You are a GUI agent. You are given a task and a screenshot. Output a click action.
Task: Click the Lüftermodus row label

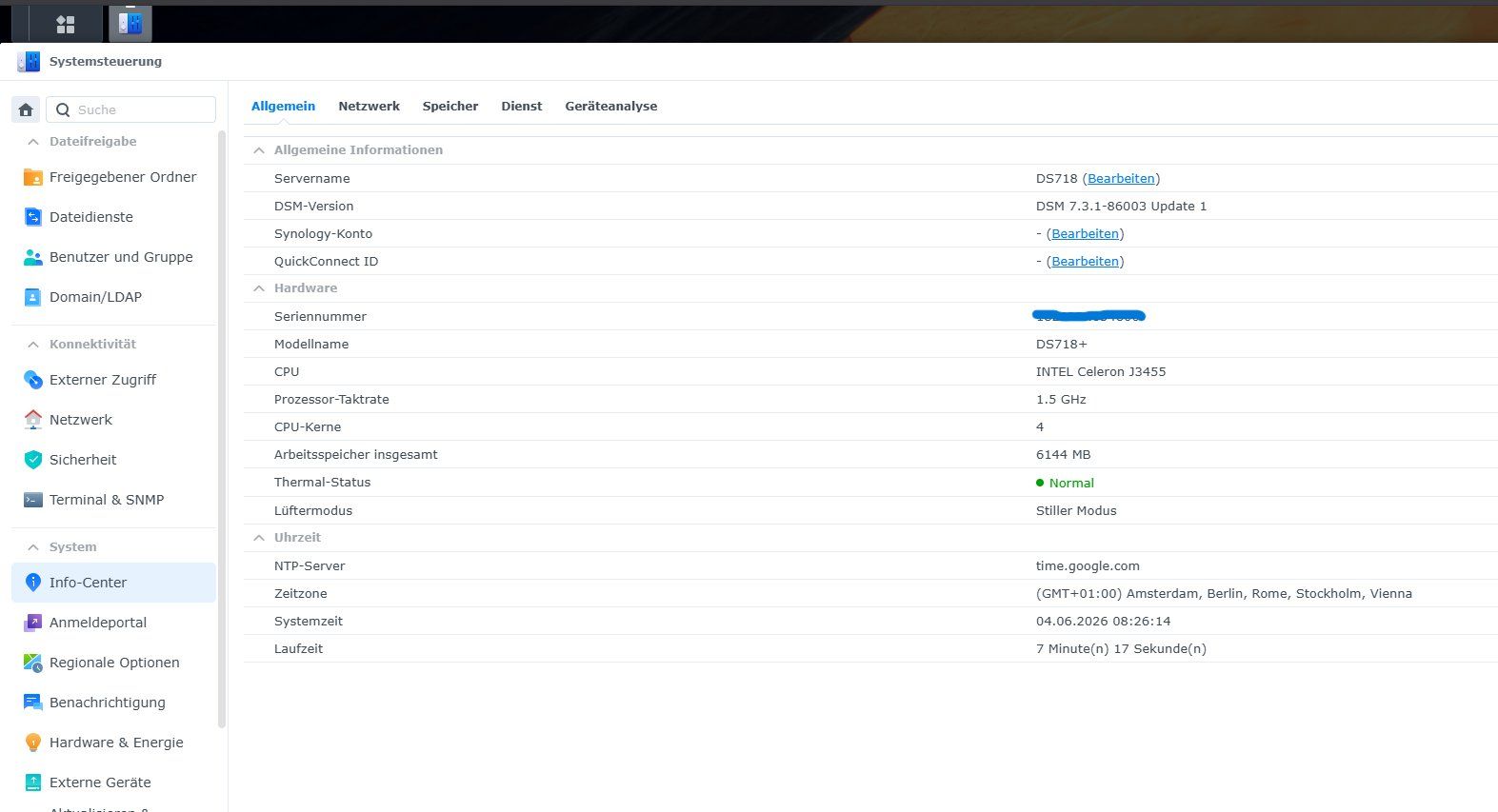tap(313, 511)
